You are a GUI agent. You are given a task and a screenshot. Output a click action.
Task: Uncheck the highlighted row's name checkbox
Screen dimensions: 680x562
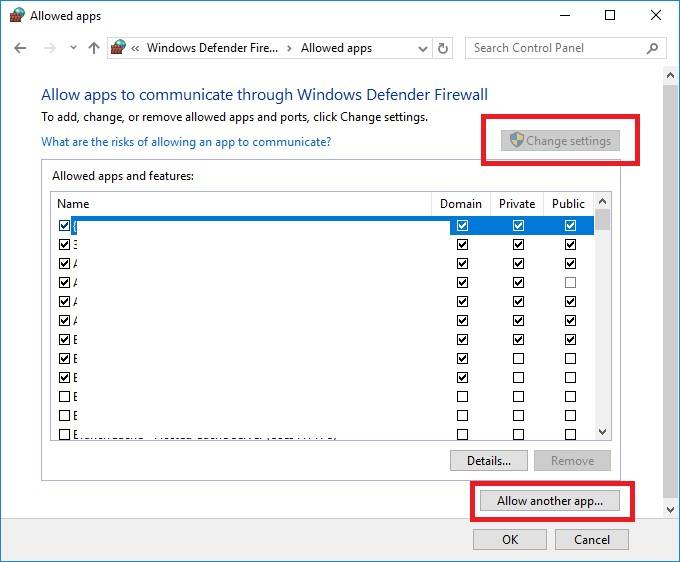[x=64, y=225]
